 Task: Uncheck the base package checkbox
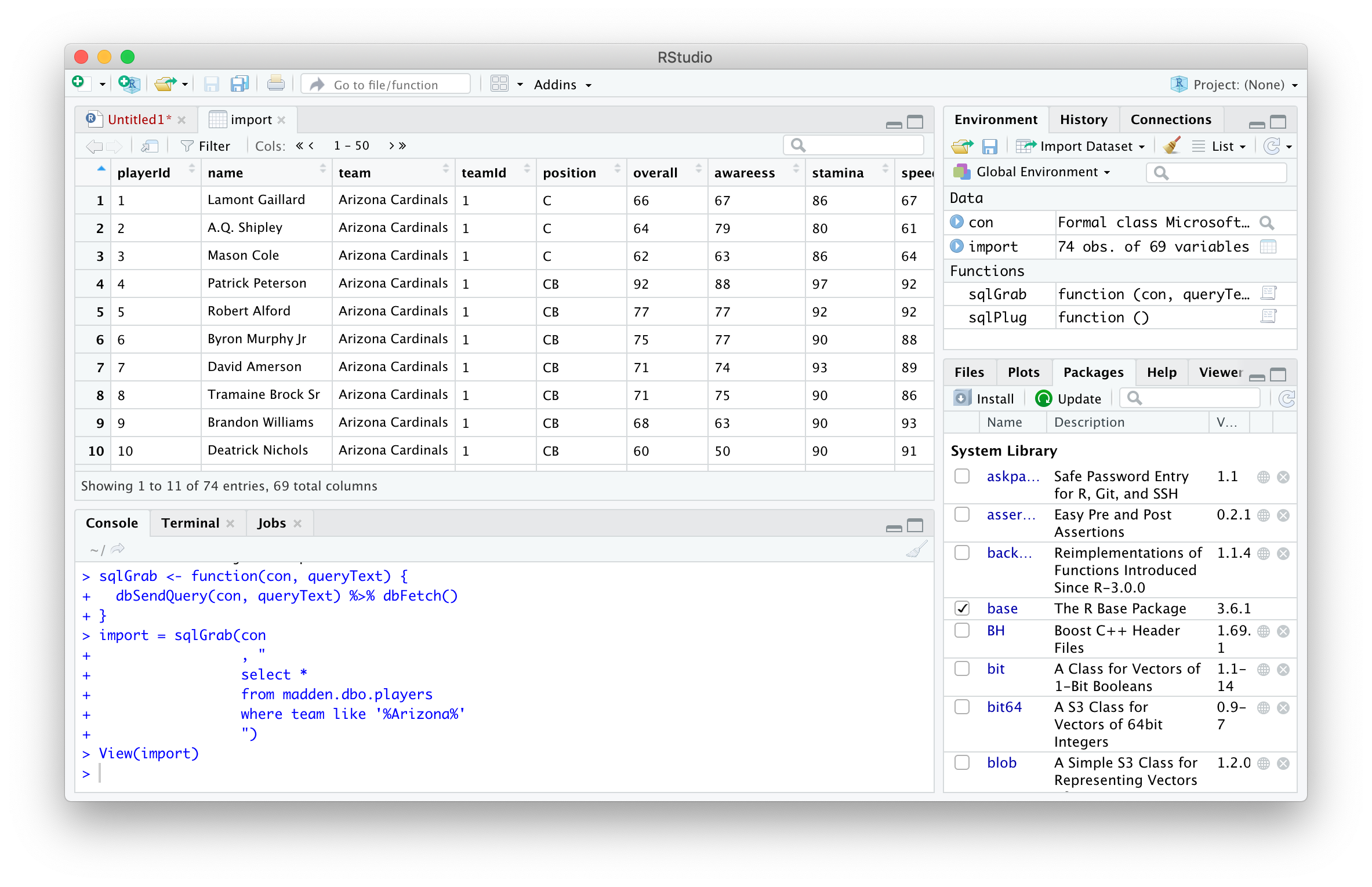962,609
